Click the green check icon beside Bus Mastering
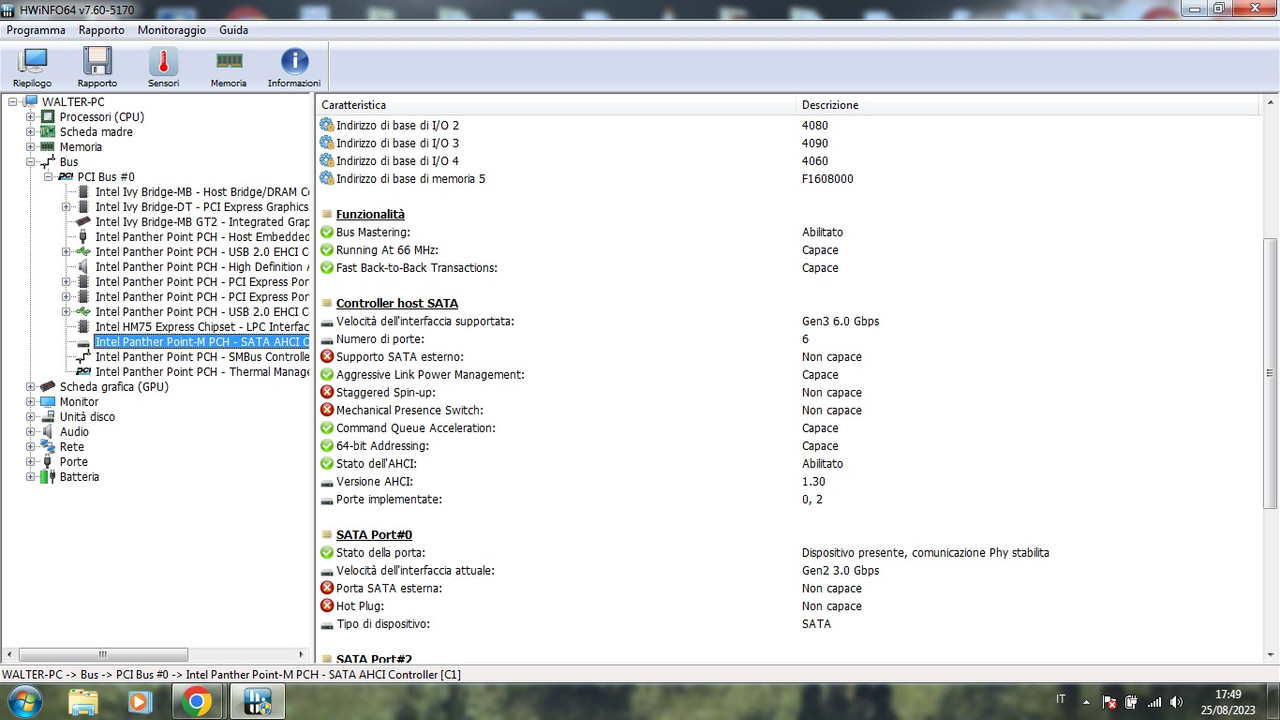 (326, 232)
